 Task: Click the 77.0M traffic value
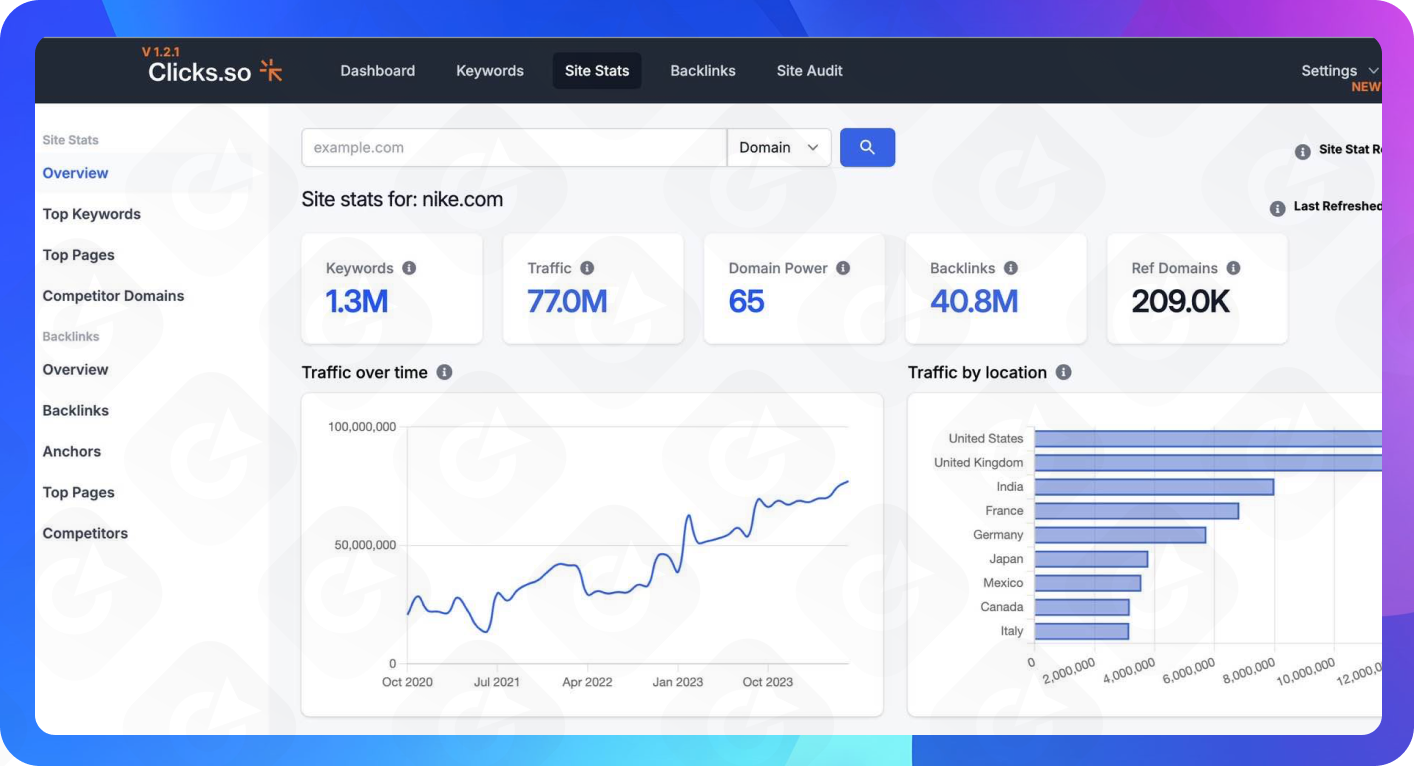tap(567, 301)
